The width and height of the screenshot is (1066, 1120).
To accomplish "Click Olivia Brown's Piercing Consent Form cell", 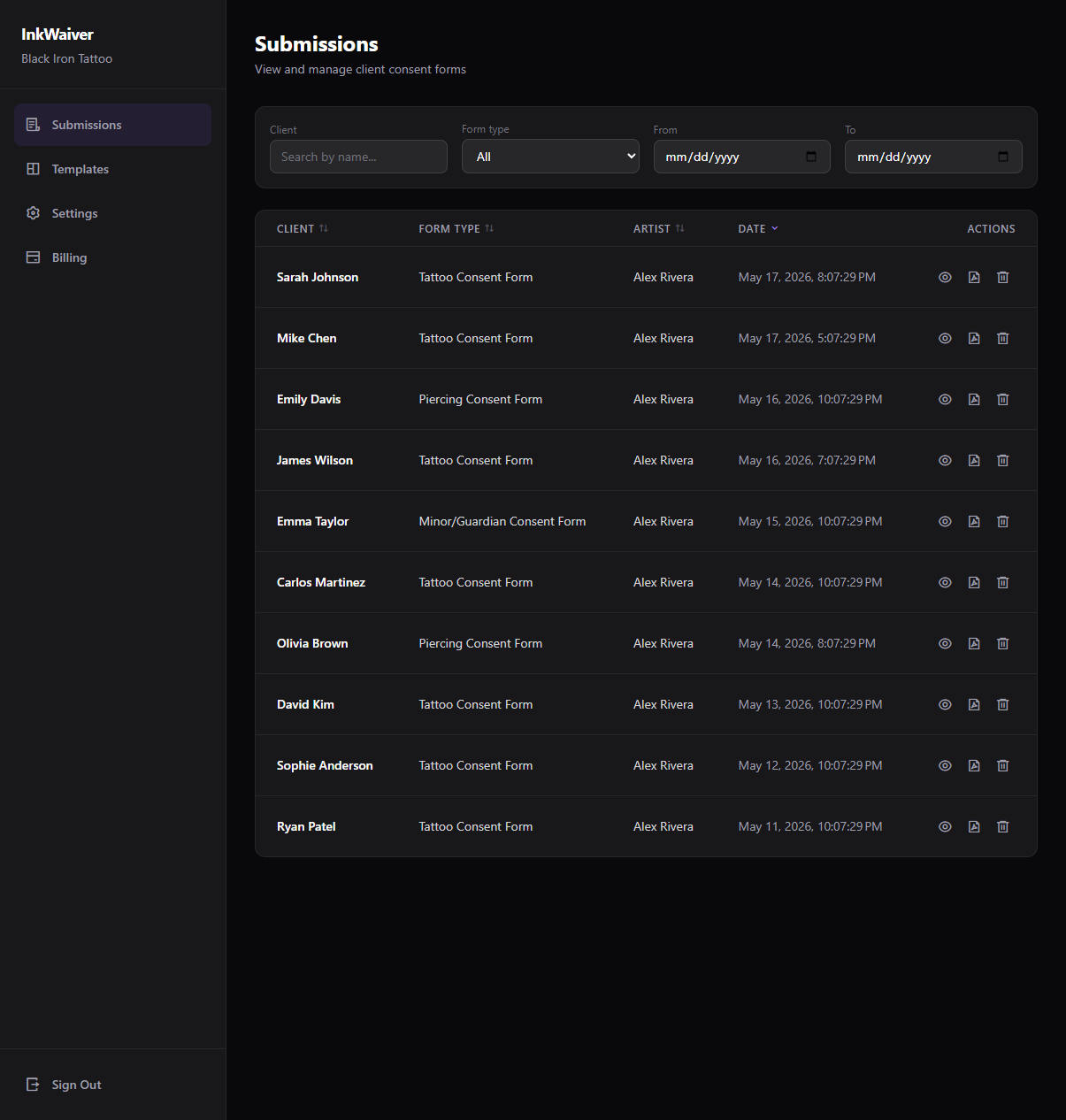I will coord(480,643).
